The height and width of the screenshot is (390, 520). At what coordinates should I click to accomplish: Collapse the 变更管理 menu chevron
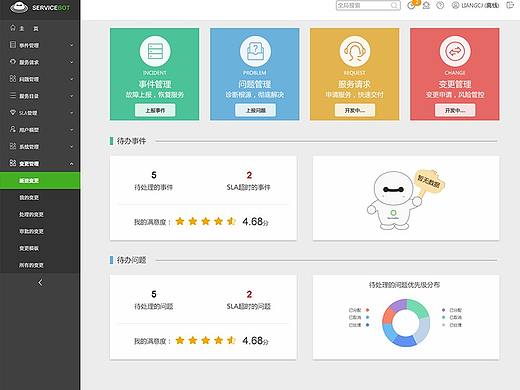click(72, 164)
